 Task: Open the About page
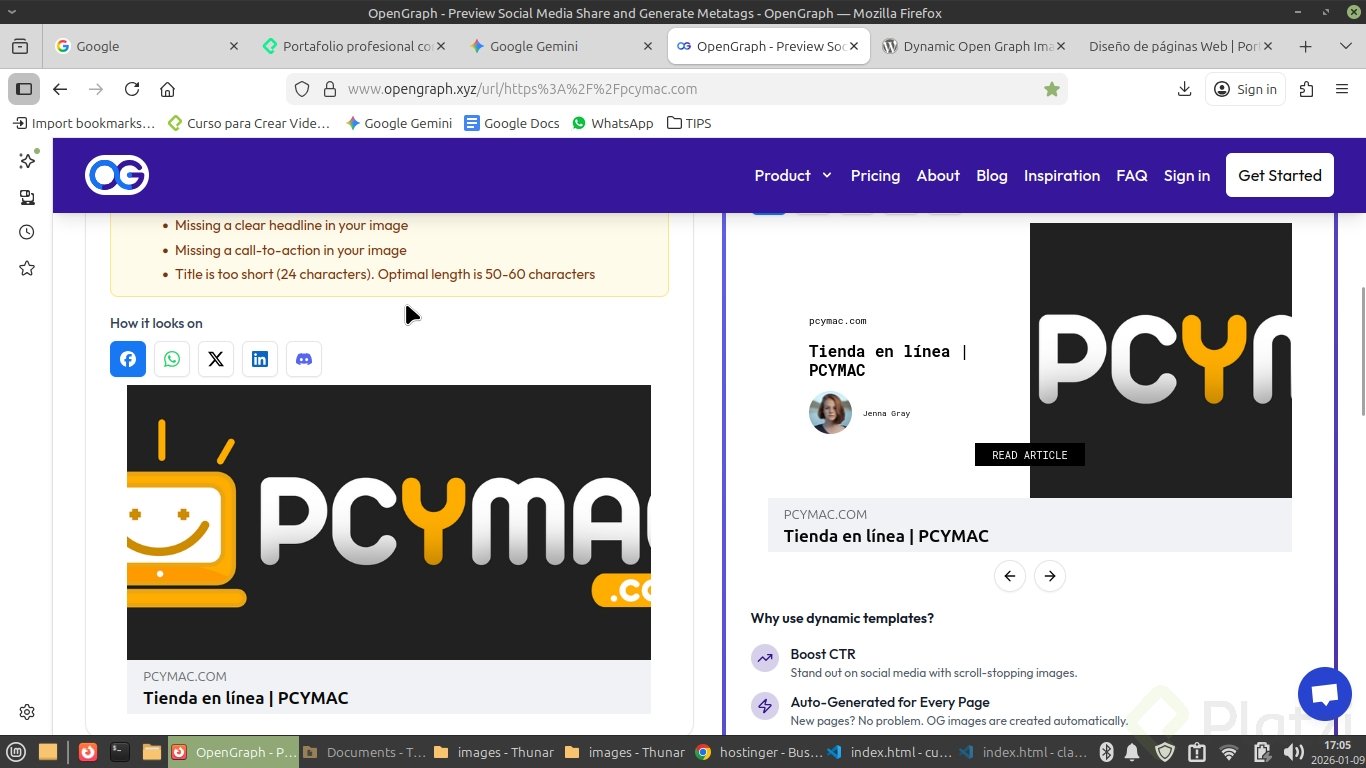tap(938, 175)
